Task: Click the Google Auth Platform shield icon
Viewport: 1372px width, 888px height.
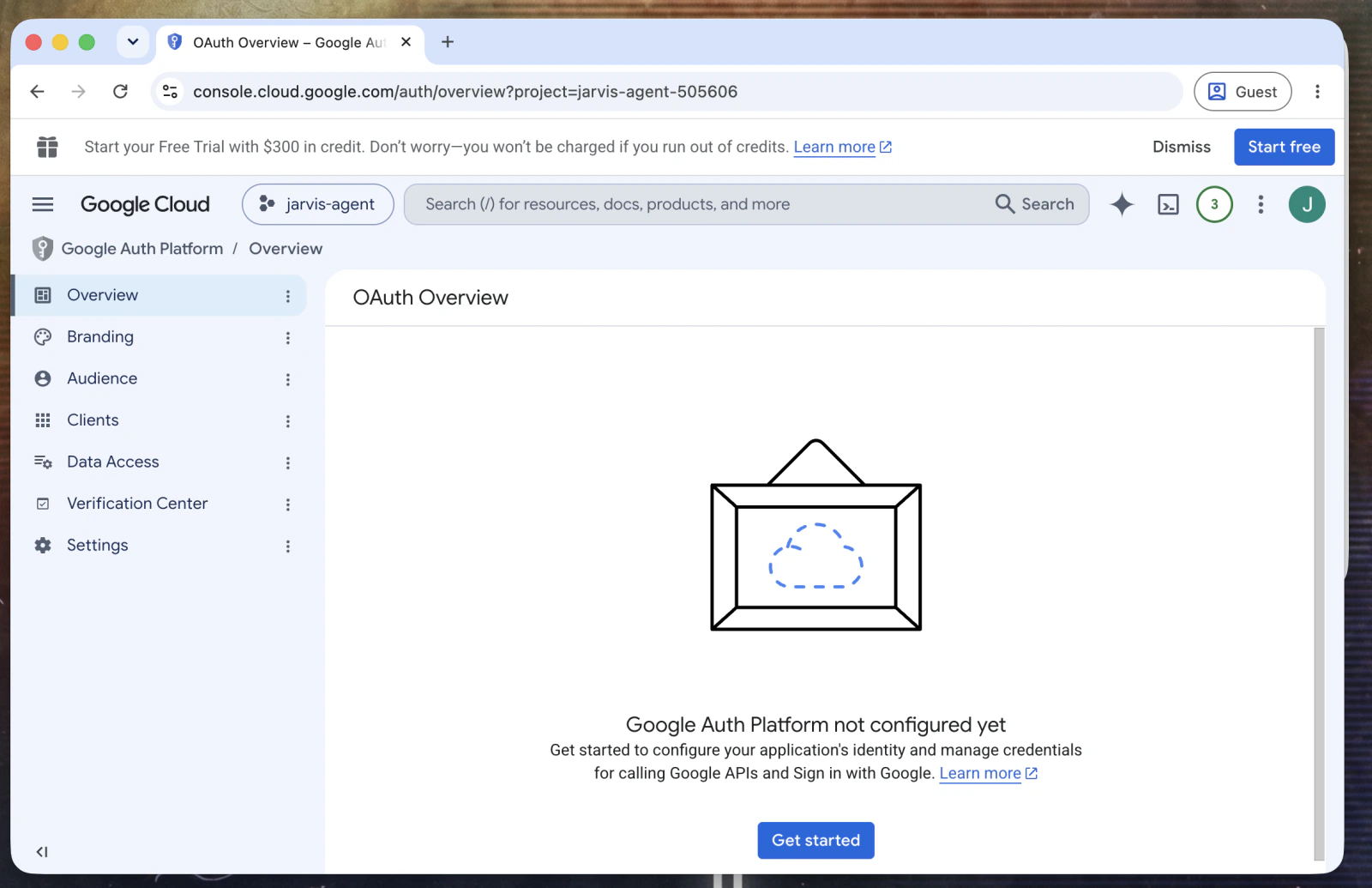Action: 42,249
